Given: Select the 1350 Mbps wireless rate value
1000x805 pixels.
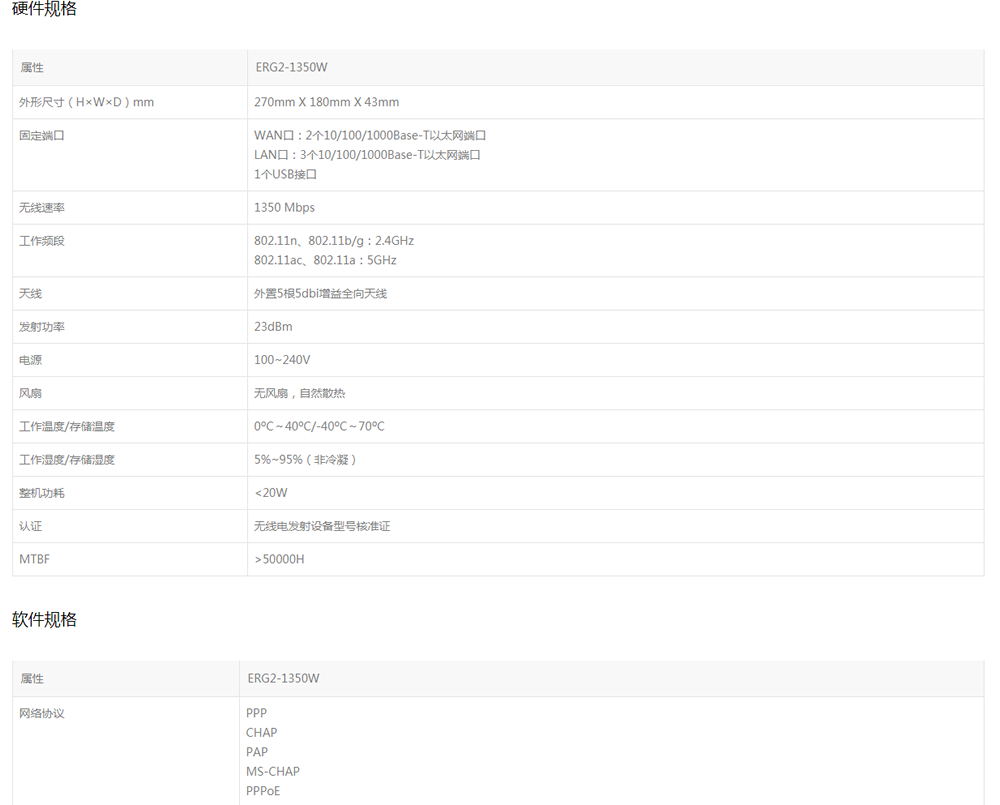Looking at the screenshot, I should click(x=284, y=208).
